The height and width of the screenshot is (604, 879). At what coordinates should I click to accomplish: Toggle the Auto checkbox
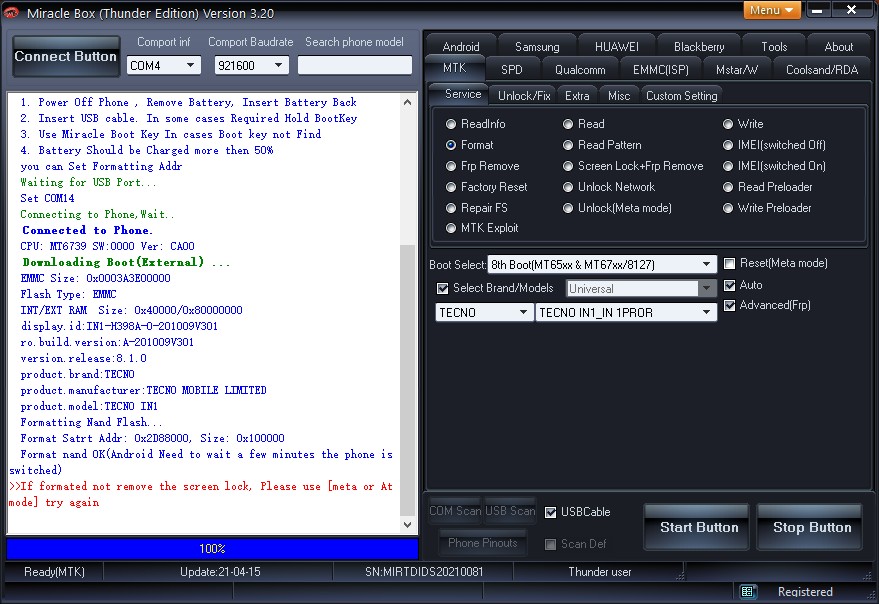coord(729,285)
